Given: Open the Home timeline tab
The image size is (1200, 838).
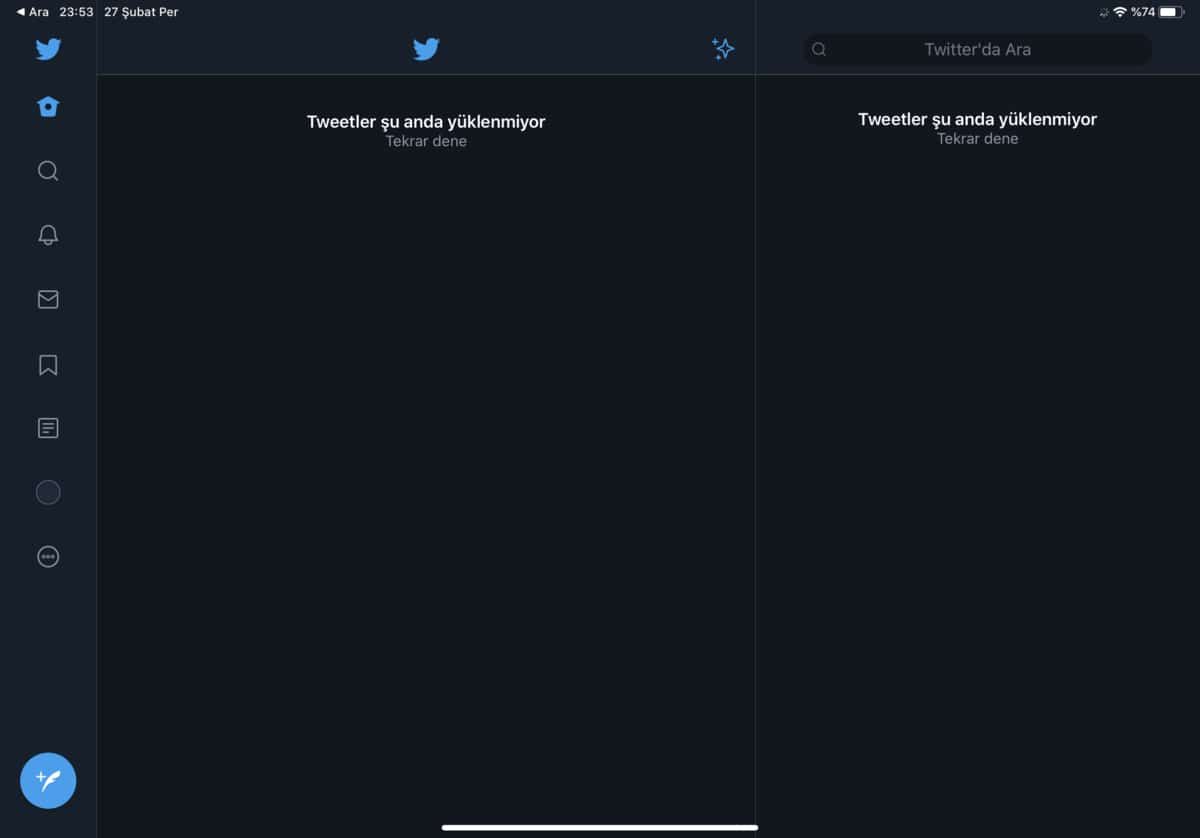Looking at the screenshot, I should tap(48, 107).
